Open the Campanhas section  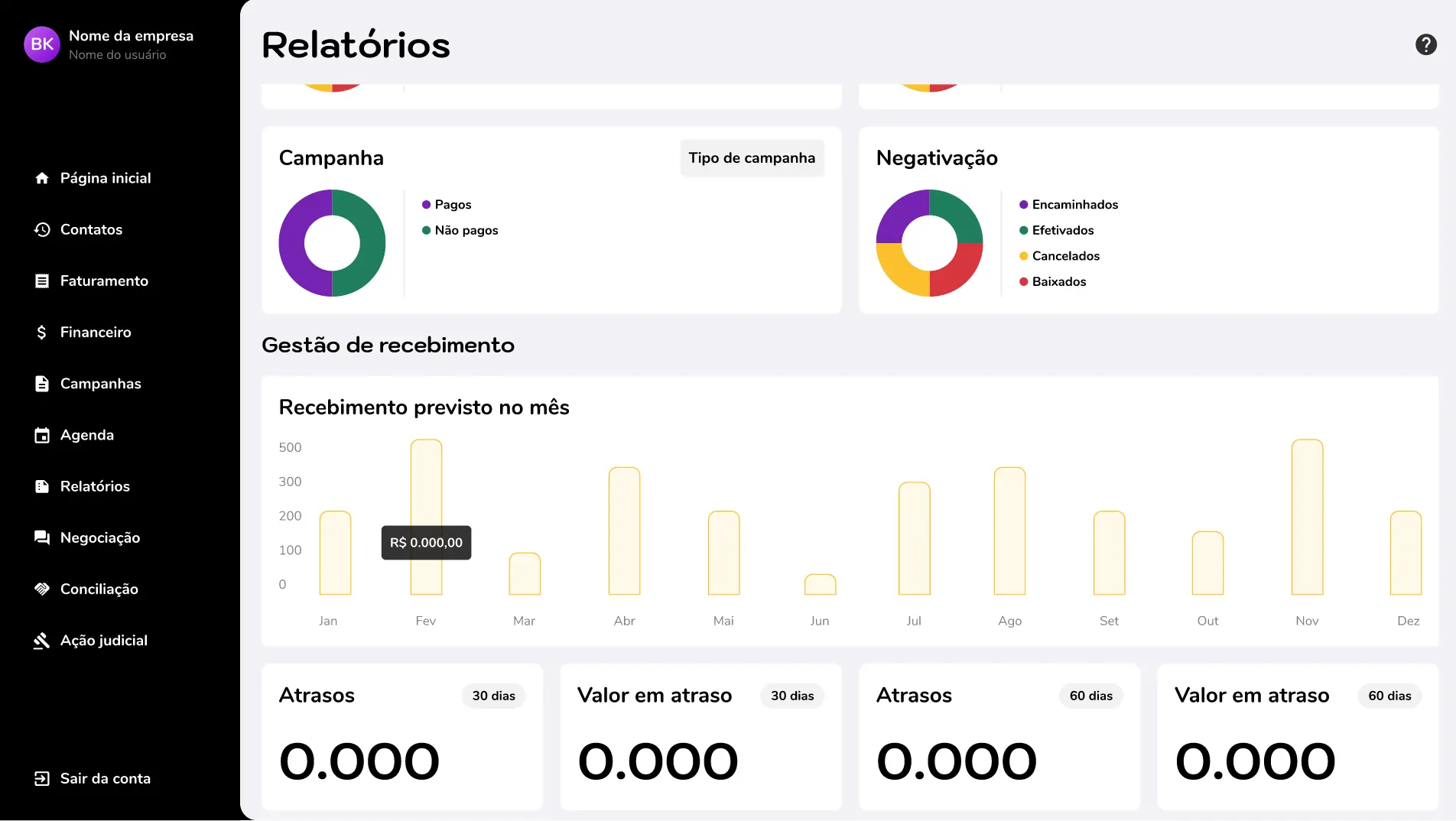pos(100,383)
